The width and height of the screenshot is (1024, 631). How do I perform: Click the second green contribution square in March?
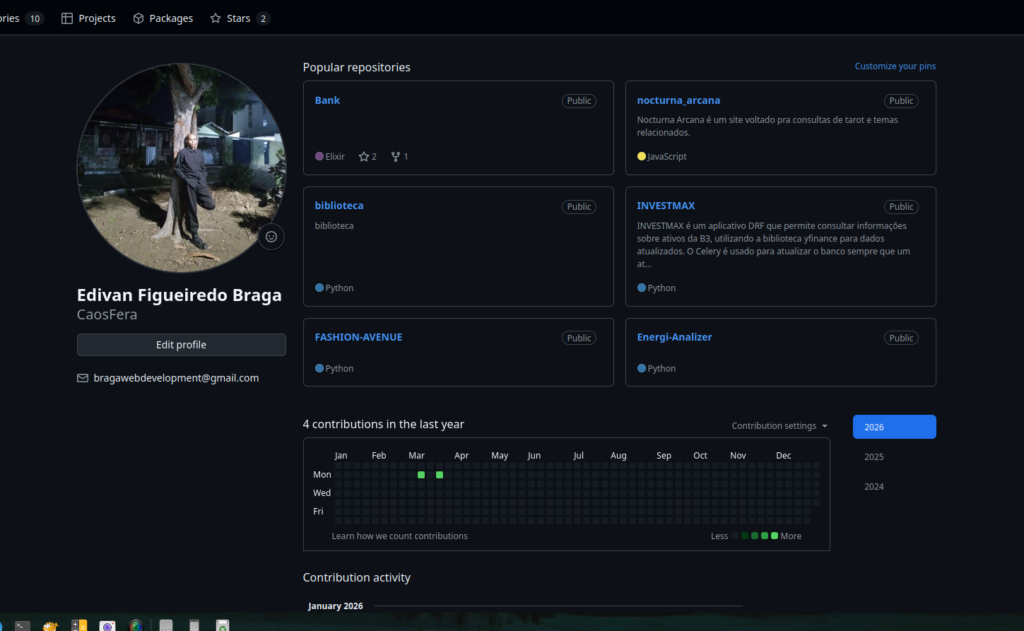440,475
